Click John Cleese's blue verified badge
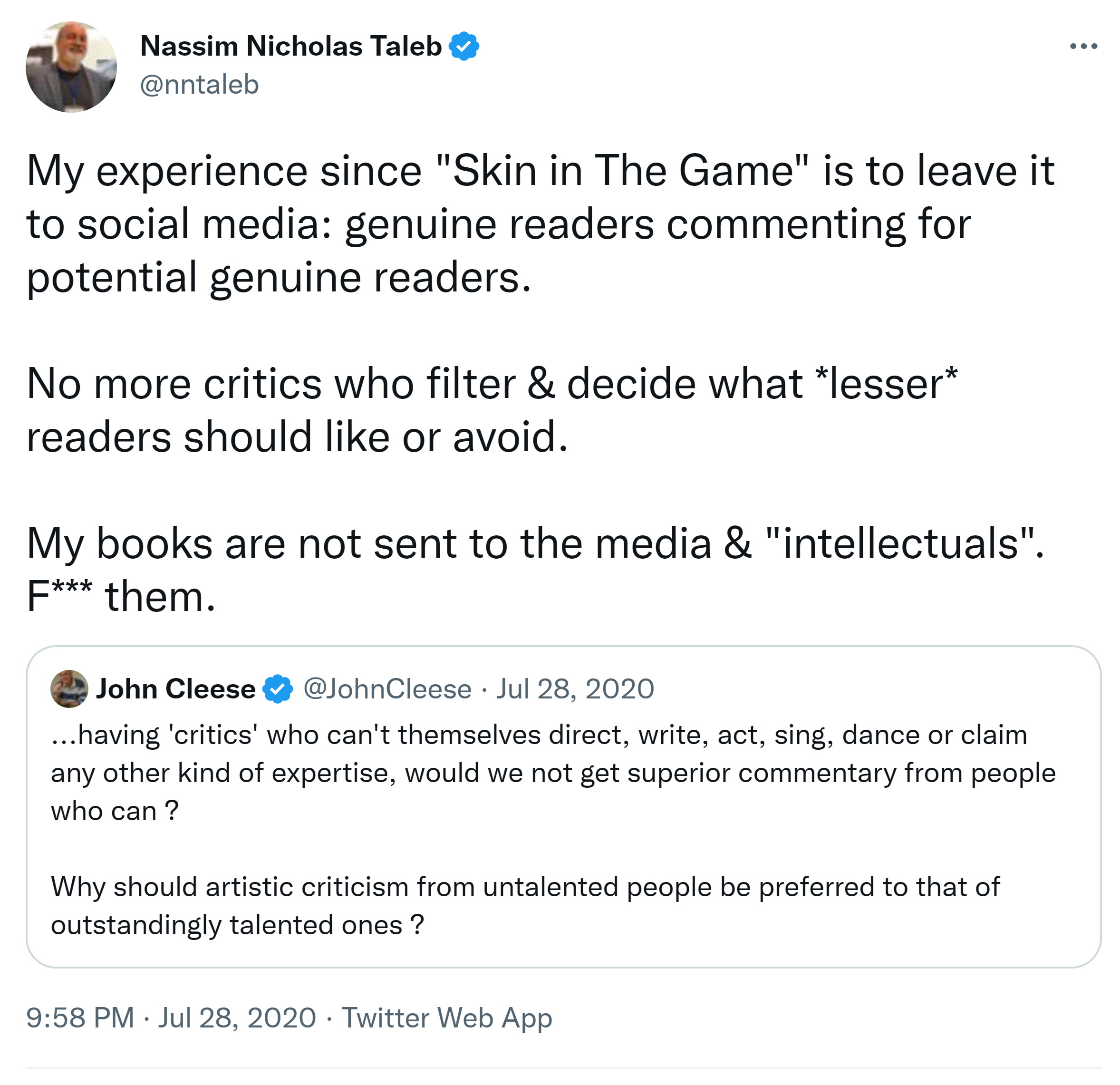The image size is (1120, 1085). (278, 689)
